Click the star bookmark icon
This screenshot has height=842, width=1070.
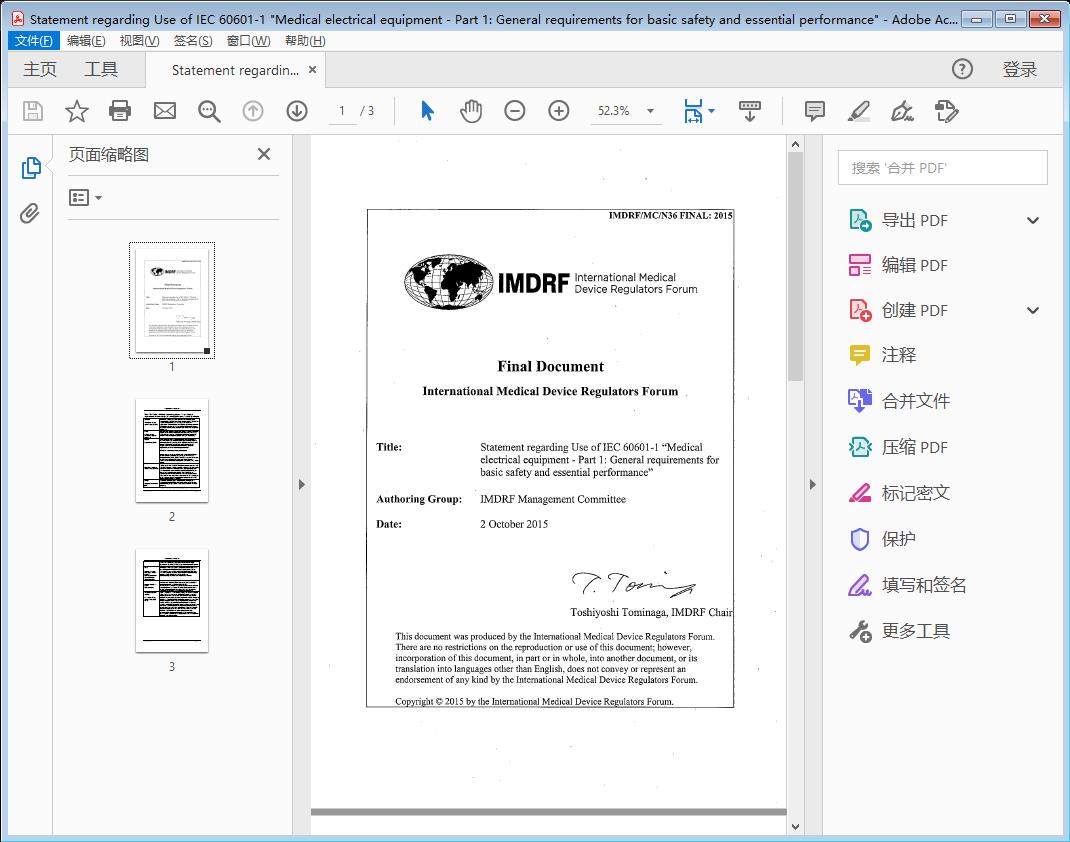[76, 111]
